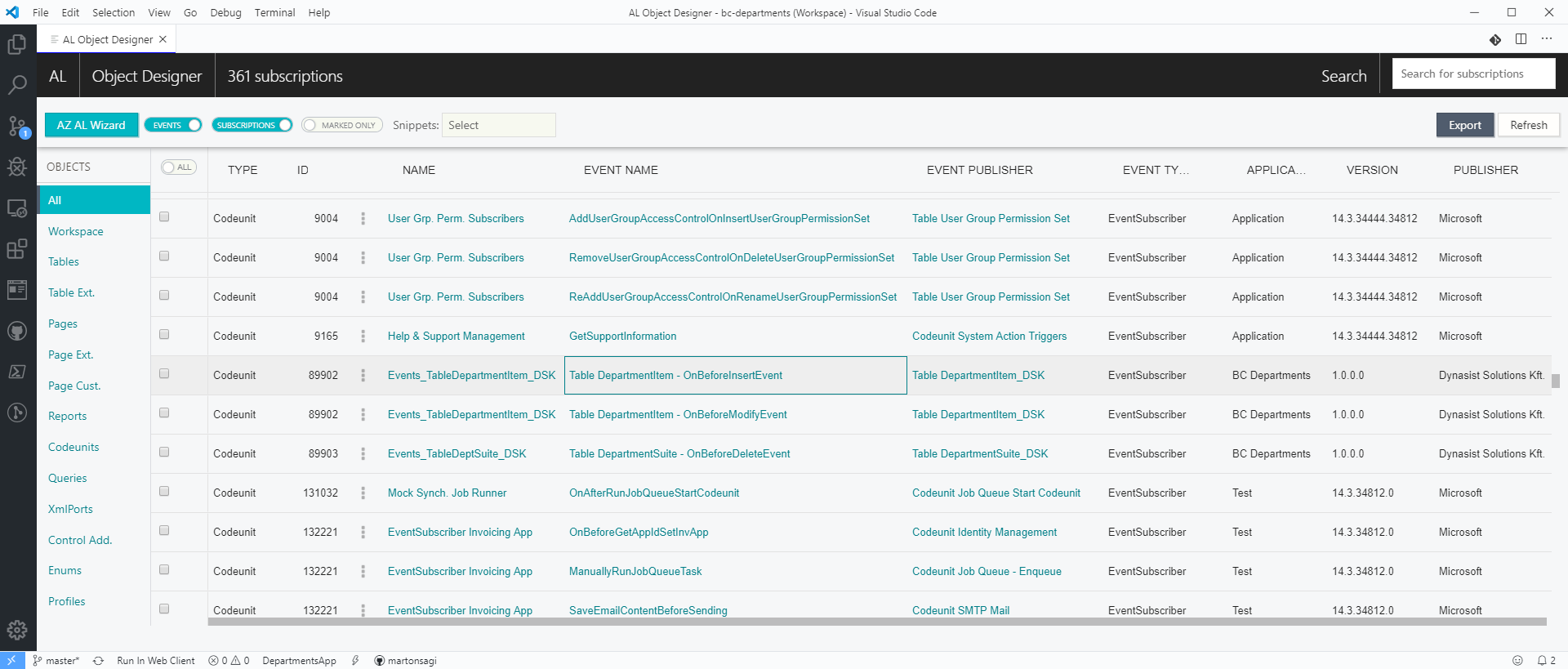Open Codeunit System Action Triggers publisher link
This screenshot has height=669, width=1568.
point(989,336)
